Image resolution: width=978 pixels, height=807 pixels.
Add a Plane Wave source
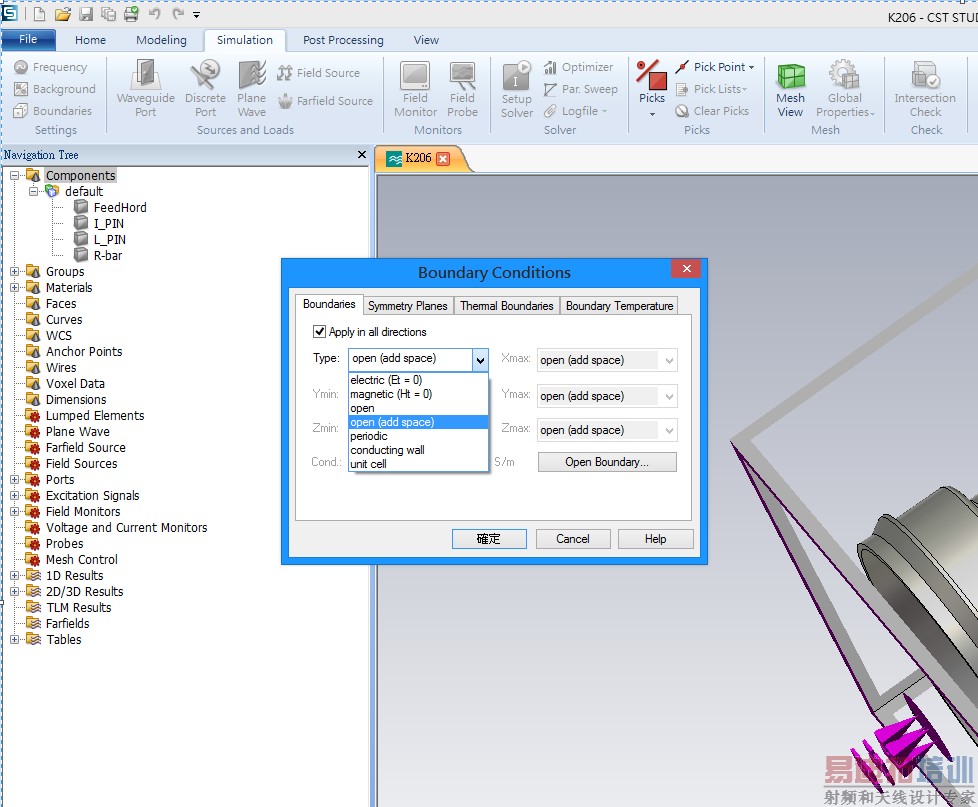[251, 89]
